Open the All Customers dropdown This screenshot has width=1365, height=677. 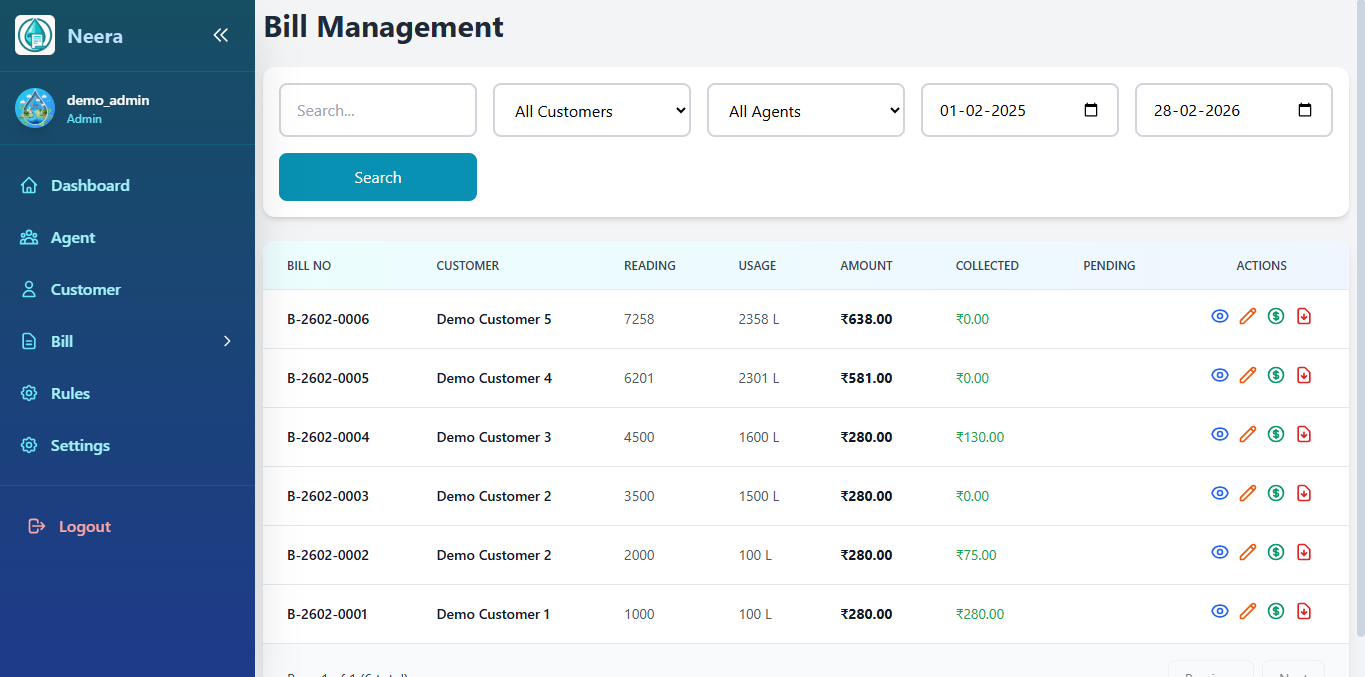point(592,111)
